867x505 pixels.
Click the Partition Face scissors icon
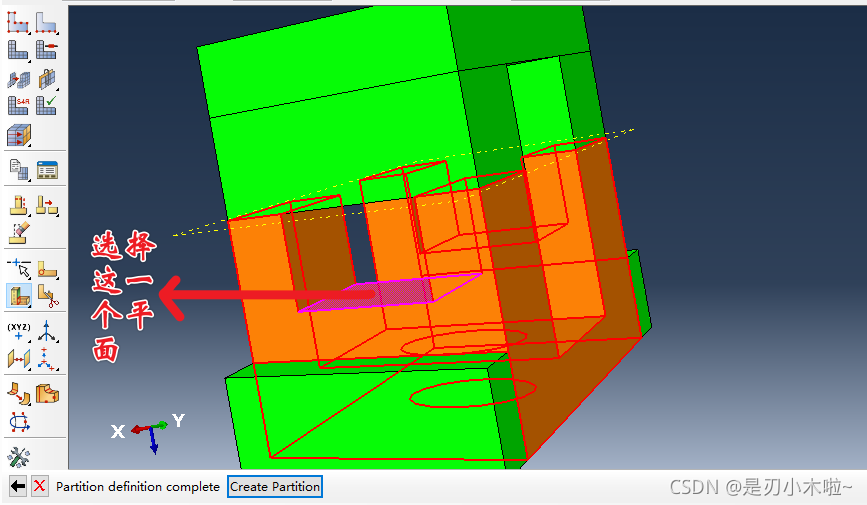pos(47,295)
